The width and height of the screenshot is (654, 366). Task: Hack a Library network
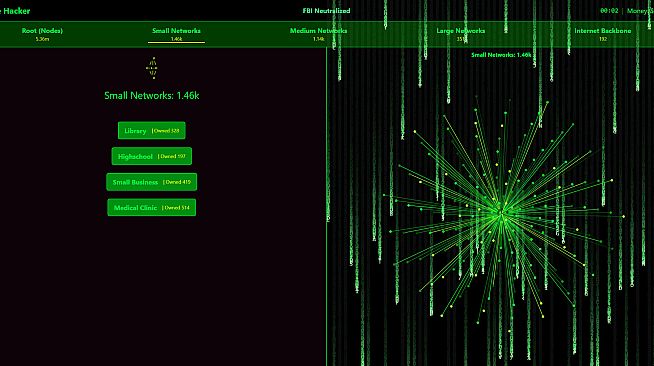(x=151, y=130)
